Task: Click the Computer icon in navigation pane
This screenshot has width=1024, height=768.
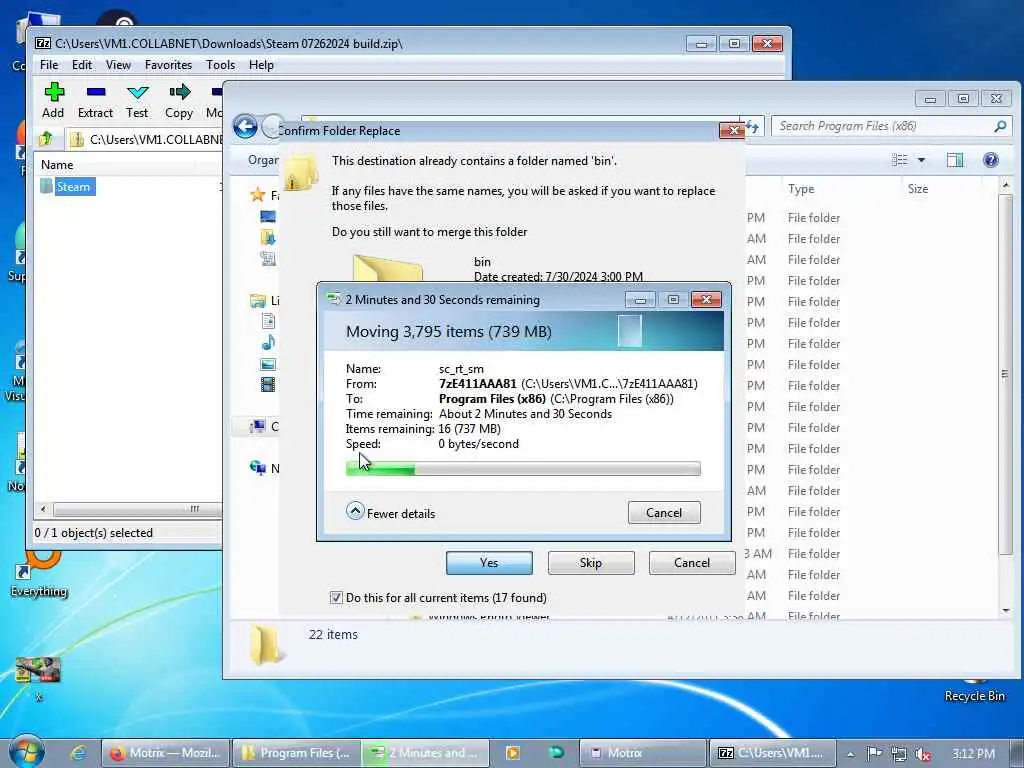Action: click(x=257, y=426)
